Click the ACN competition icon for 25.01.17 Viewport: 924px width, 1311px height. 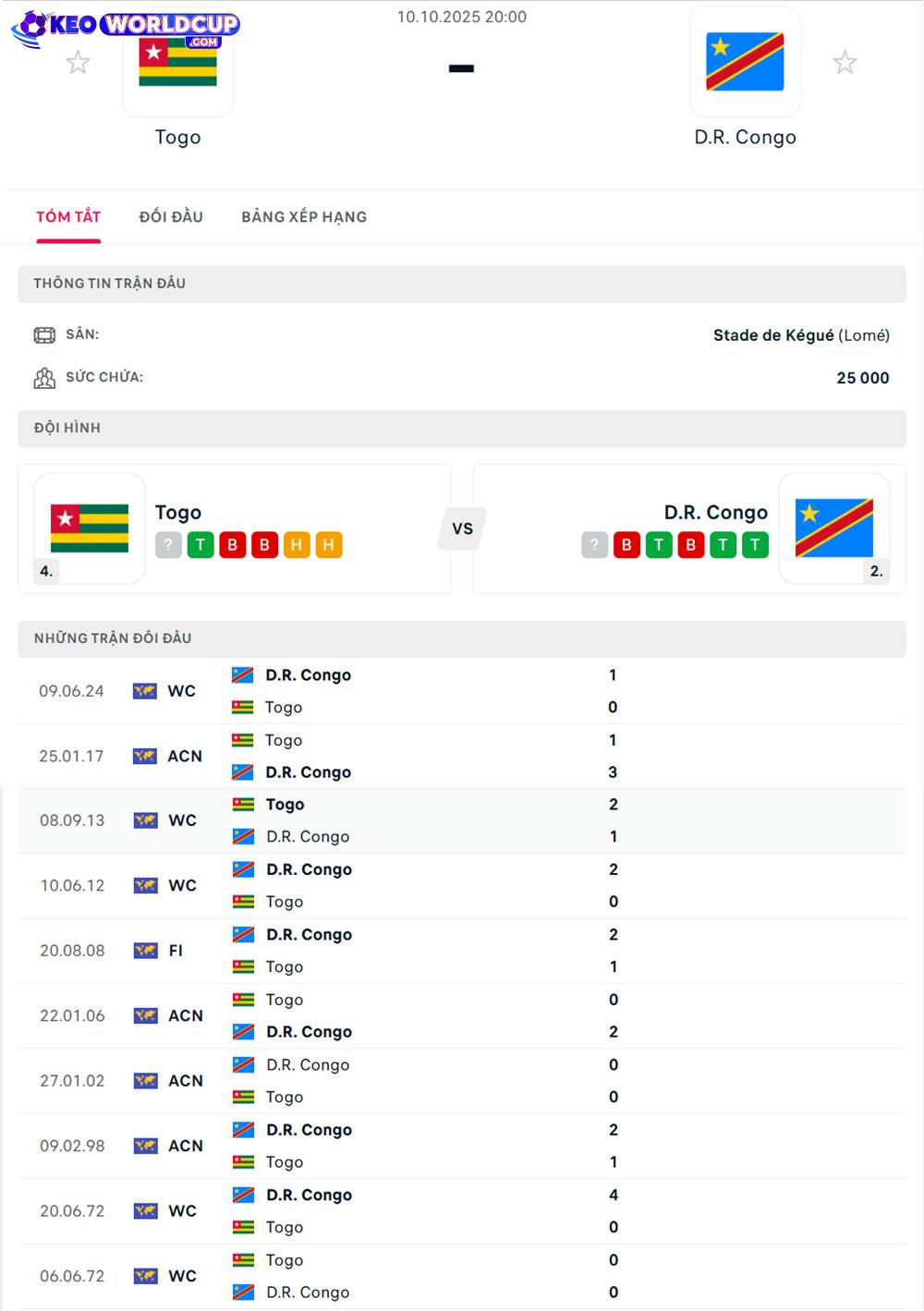[145, 757]
